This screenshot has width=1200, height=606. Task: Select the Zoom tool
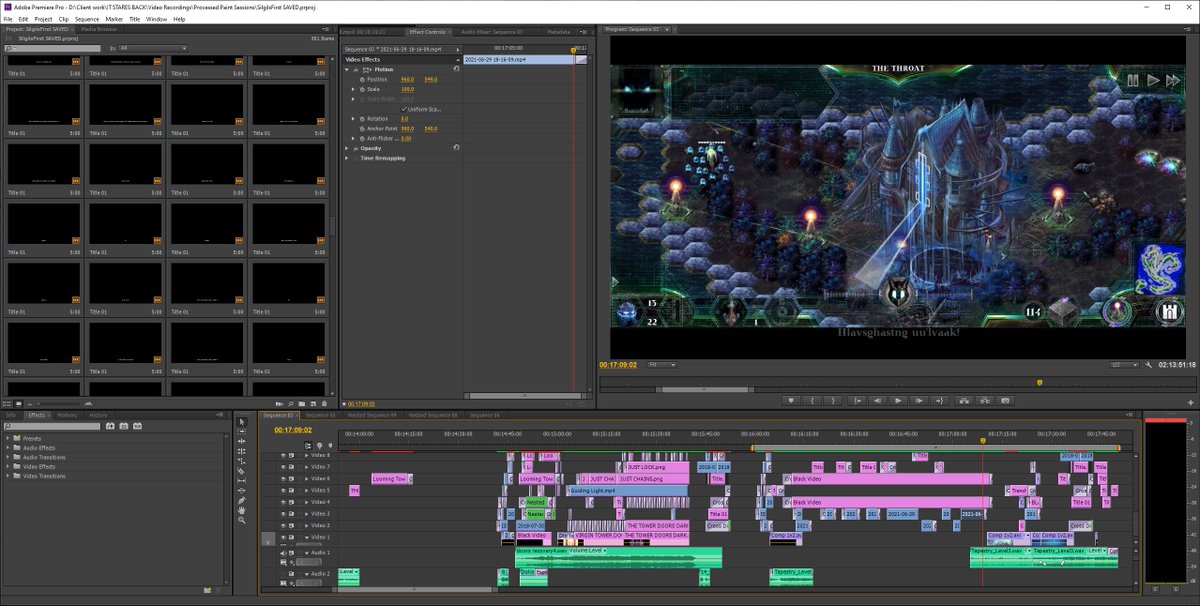pyautogui.click(x=242, y=521)
